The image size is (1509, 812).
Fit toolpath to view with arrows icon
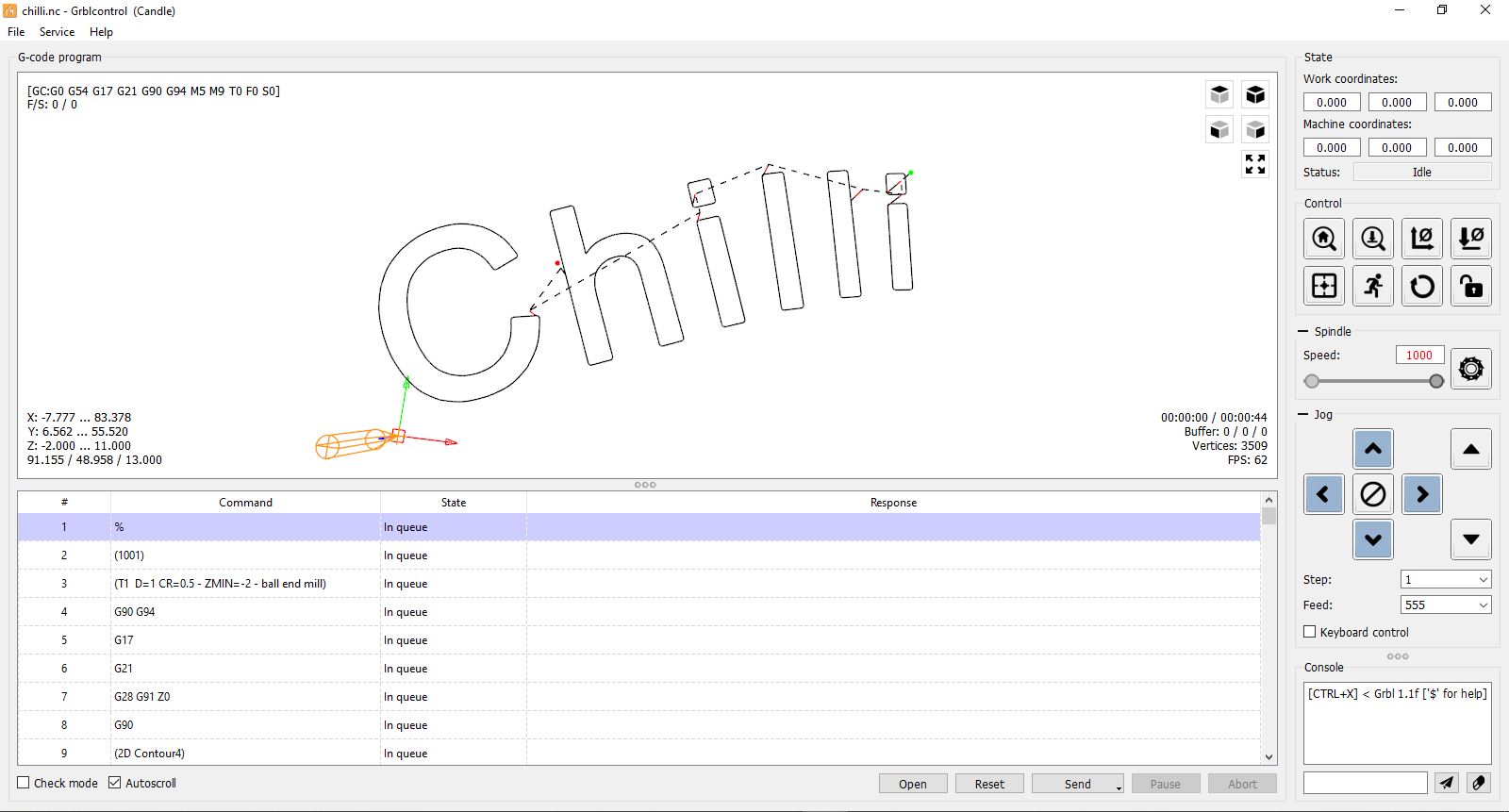pos(1255,164)
